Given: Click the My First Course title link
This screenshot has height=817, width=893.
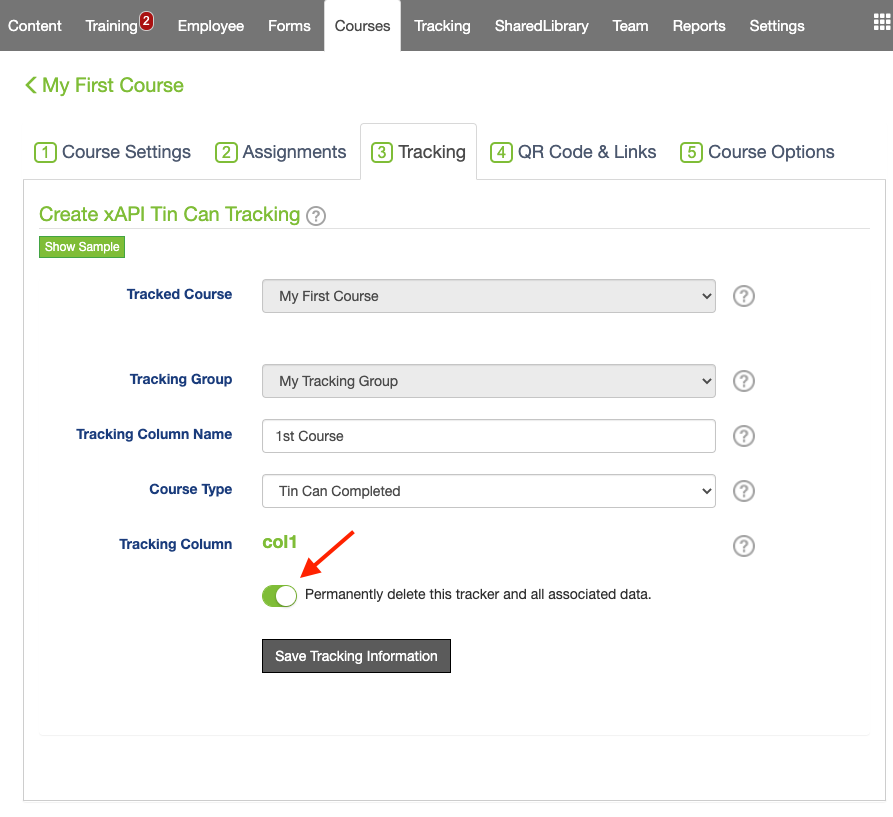Looking at the screenshot, I should click(113, 85).
